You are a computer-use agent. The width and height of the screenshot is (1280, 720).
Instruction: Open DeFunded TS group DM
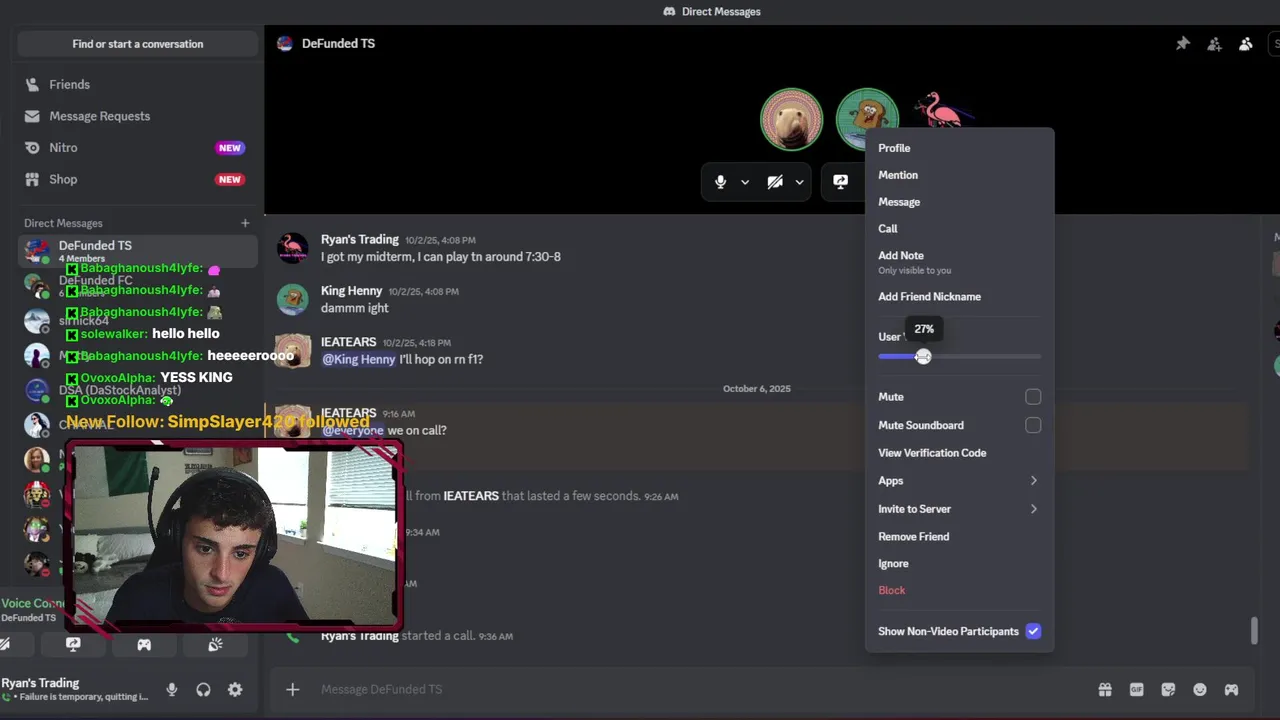[138, 250]
